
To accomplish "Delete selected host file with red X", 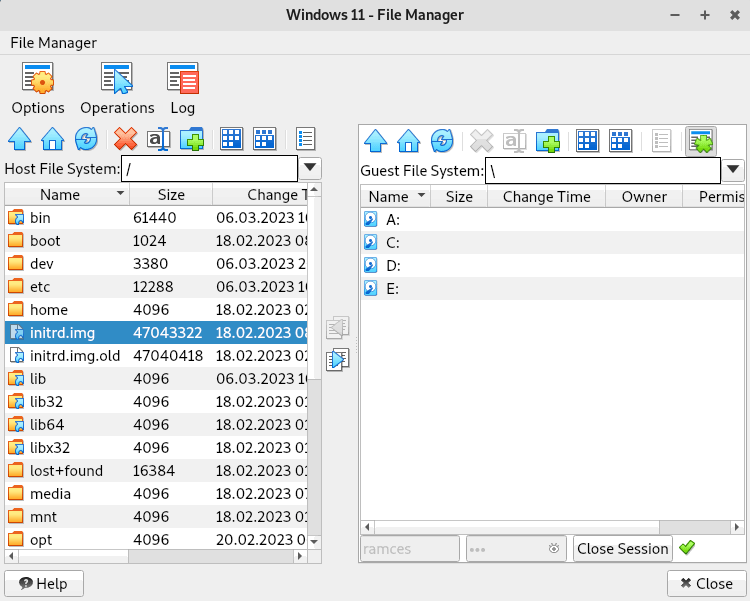I will click(x=125, y=139).
